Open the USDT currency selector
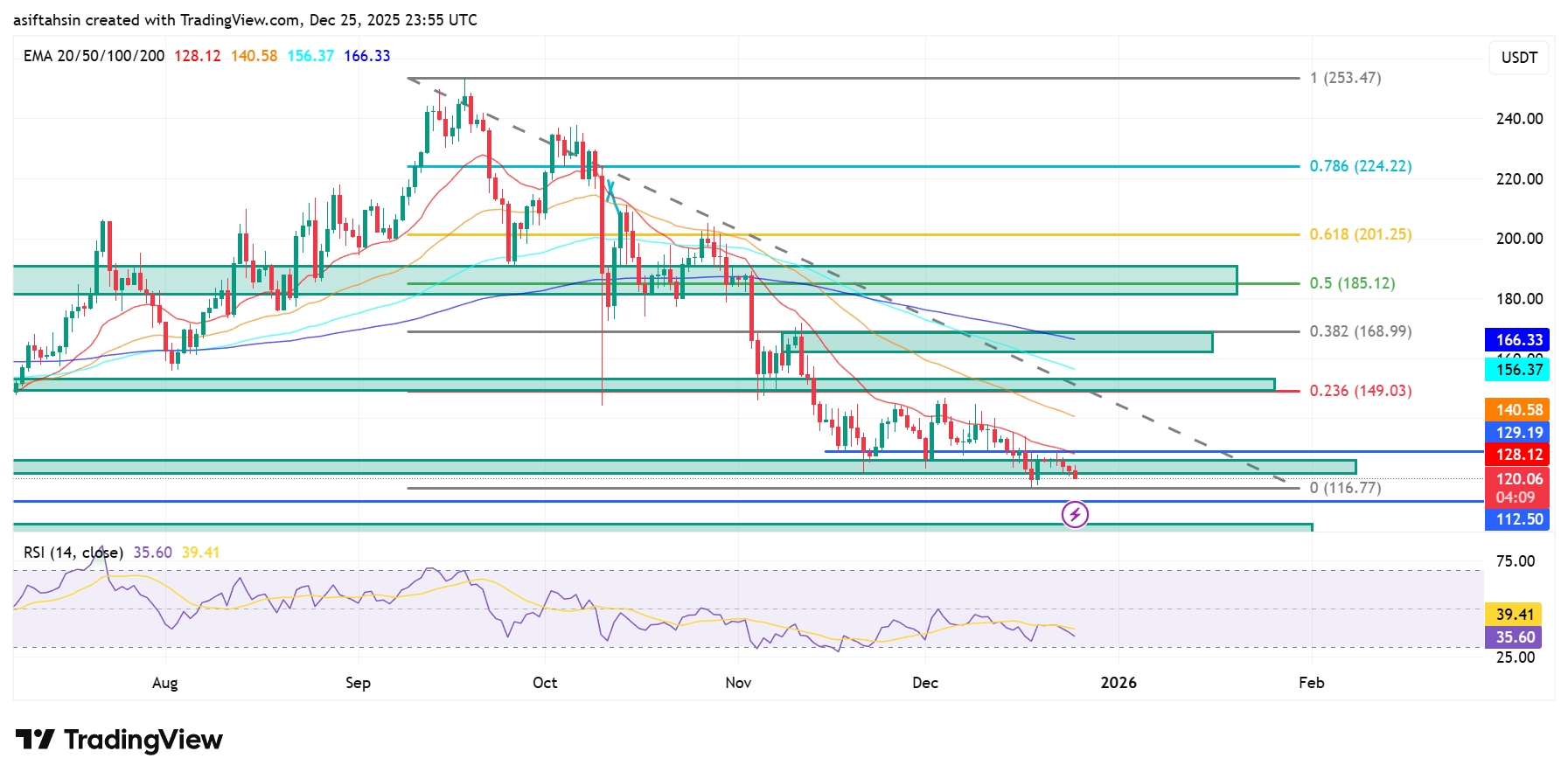Image resolution: width=1568 pixels, height=779 pixels. pos(1519,58)
